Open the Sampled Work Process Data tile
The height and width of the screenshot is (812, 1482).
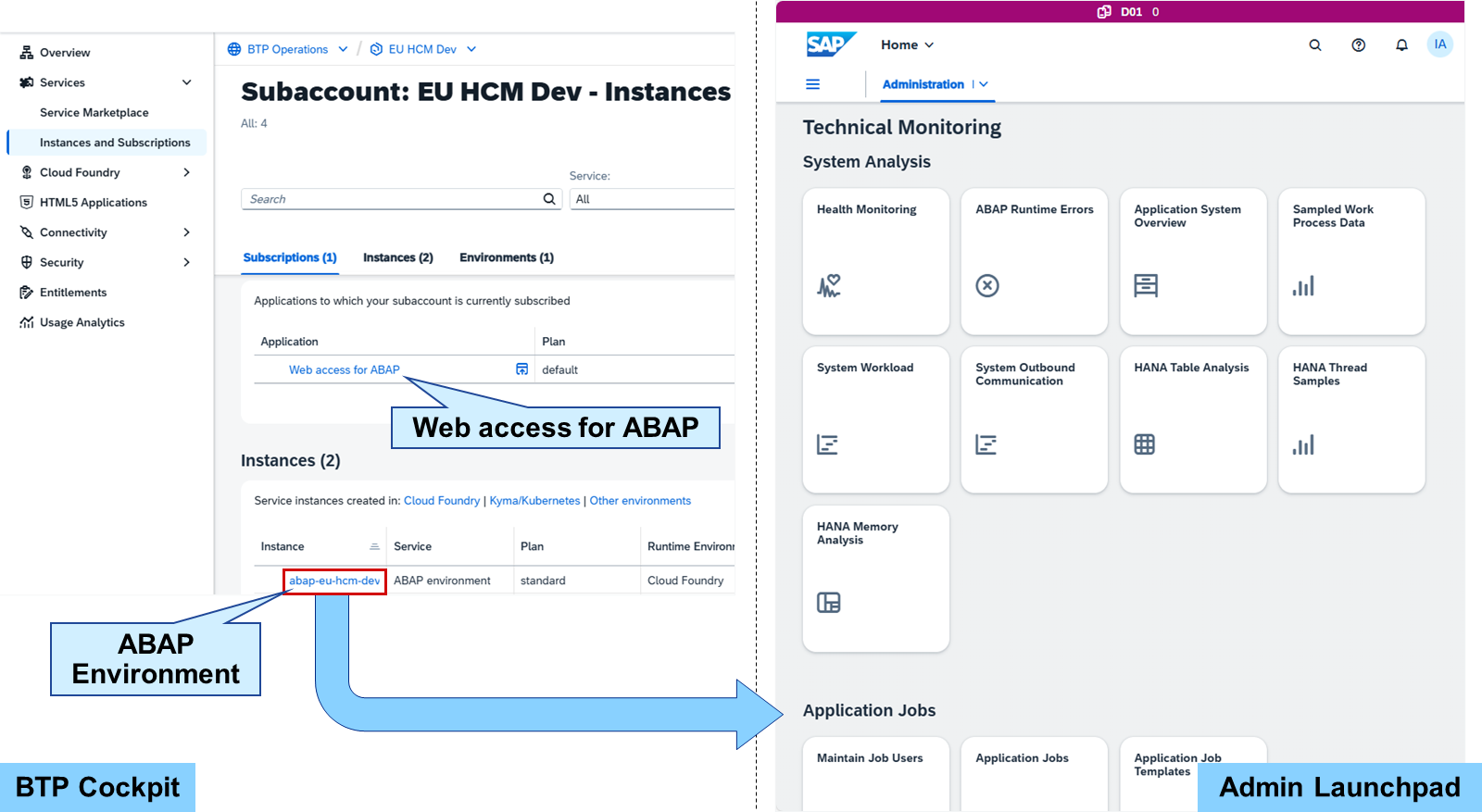1352,261
